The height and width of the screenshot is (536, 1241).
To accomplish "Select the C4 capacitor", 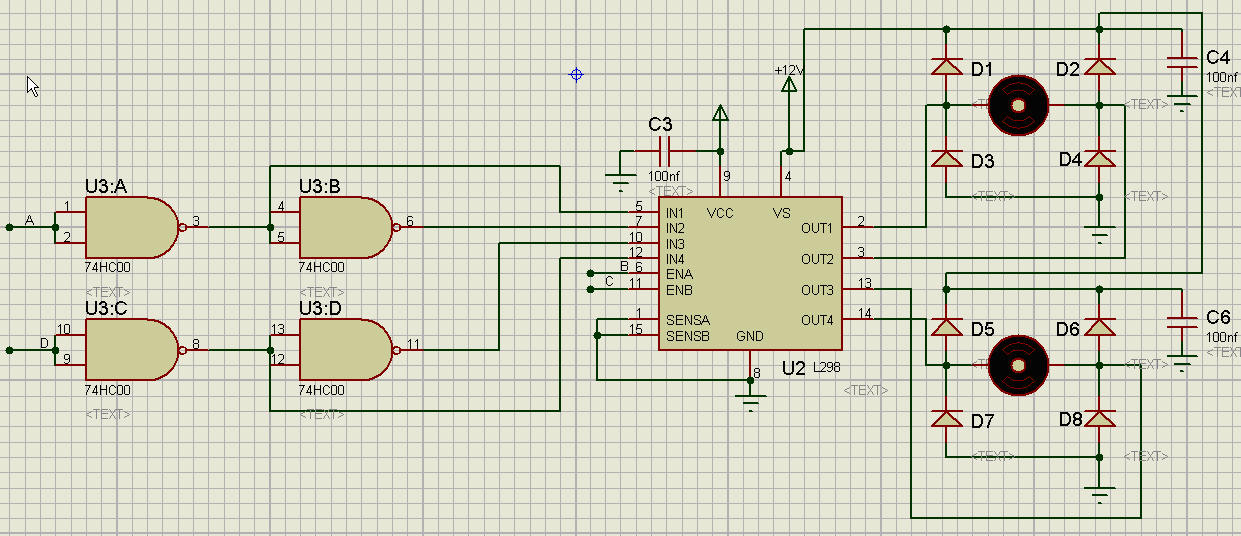I will [x=1183, y=63].
